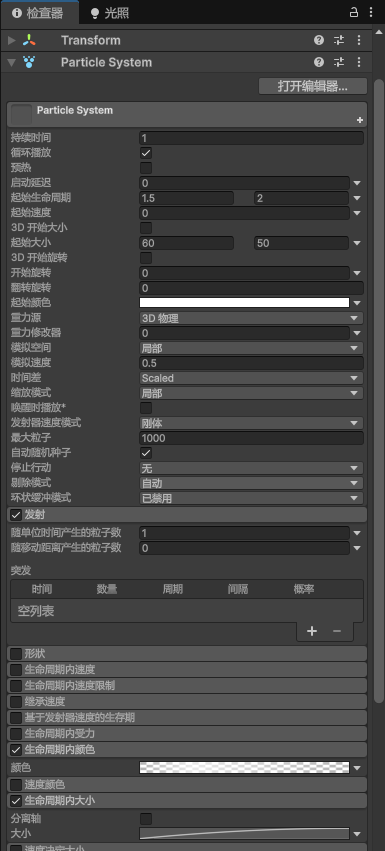385x851 pixels.
Task: Toggle the 生命周期内颜色 module checkbox
Action: (16, 750)
